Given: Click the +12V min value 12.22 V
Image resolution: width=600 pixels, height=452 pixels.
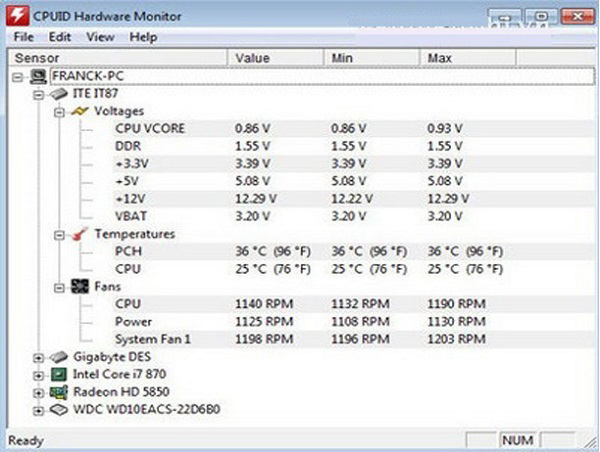Looking at the screenshot, I should click(352, 199).
